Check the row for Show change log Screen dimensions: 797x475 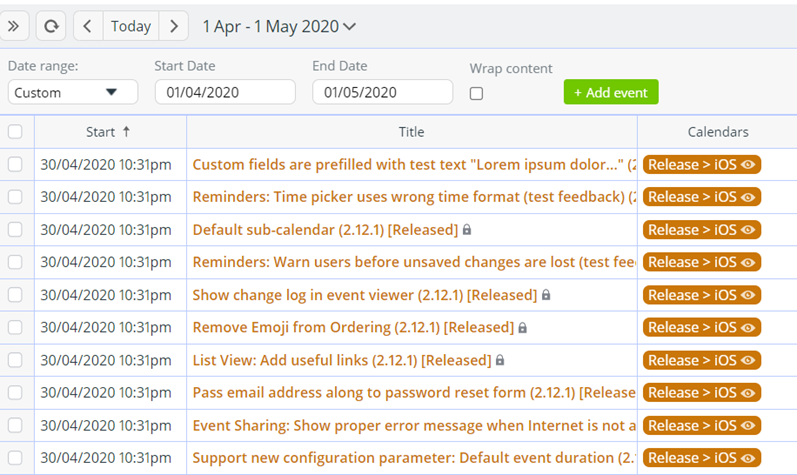click(15, 295)
